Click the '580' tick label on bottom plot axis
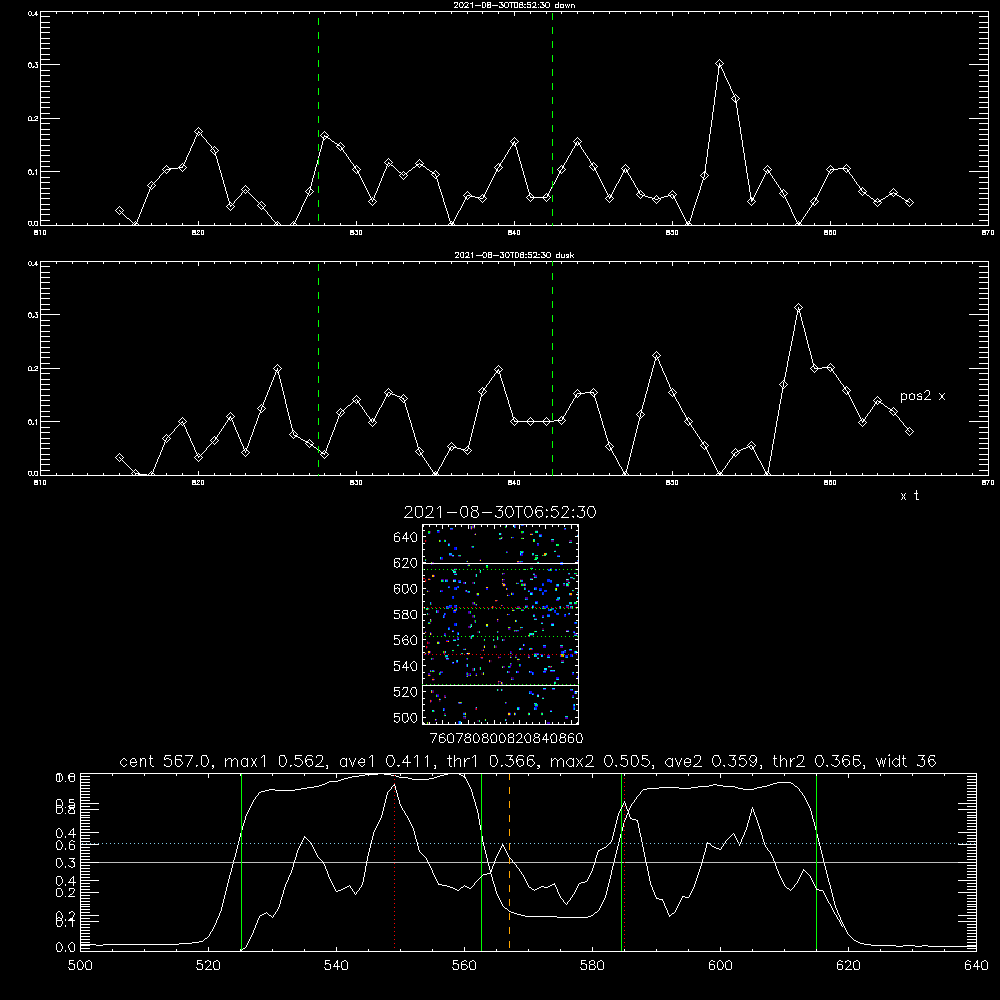The image size is (1000, 1000). pyautogui.click(x=592, y=966)
